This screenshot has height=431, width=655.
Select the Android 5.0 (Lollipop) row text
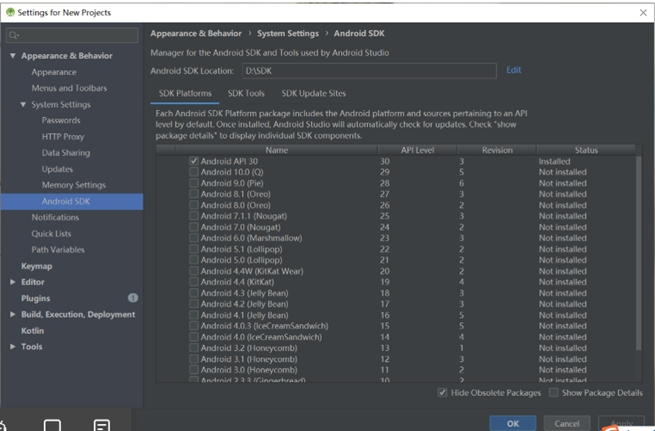241,260
